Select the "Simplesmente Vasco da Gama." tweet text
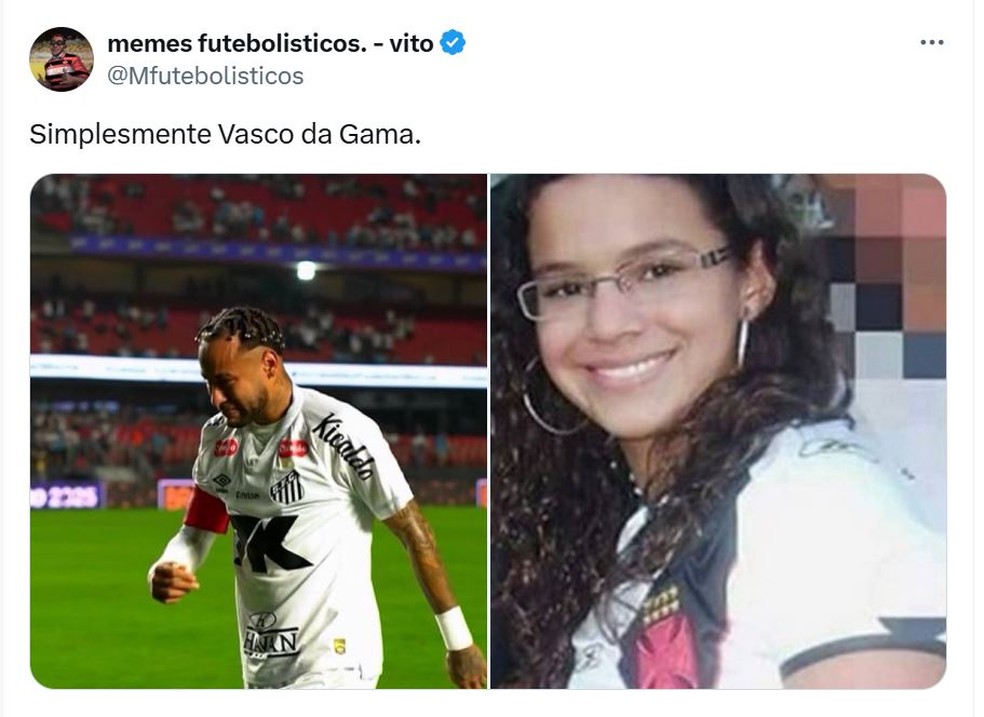Viewport: 984px width, 717px height. [225, 134]
